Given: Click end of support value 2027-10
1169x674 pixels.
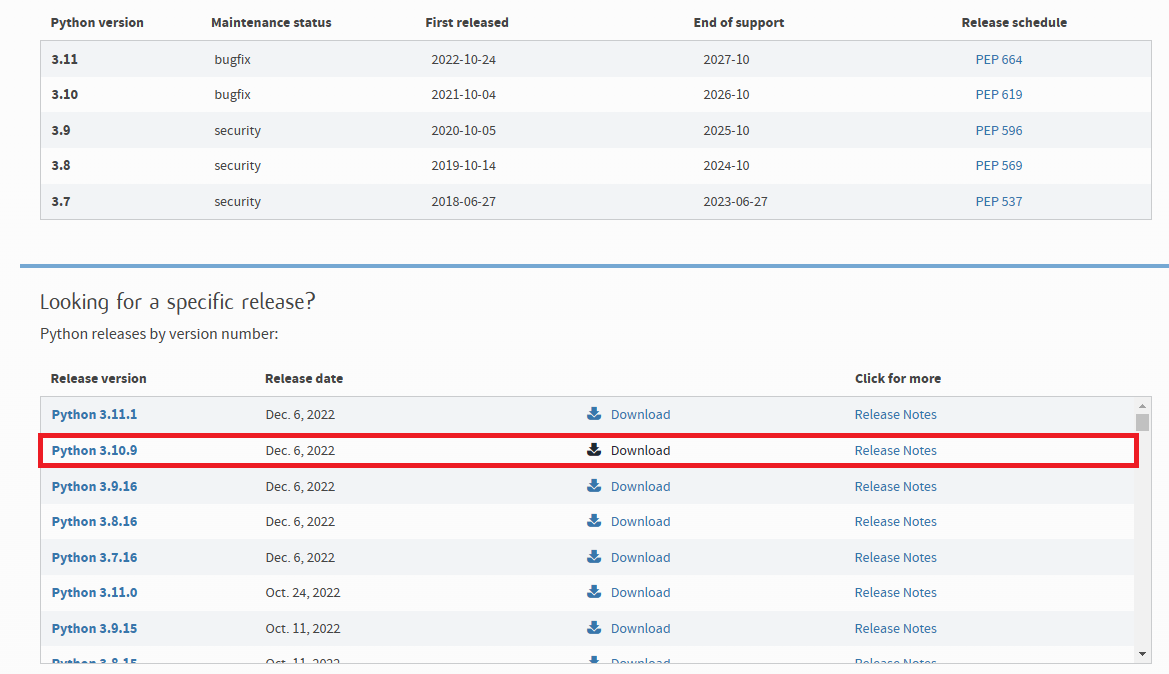Looking at the screenshot, I should tap(726, 60).
